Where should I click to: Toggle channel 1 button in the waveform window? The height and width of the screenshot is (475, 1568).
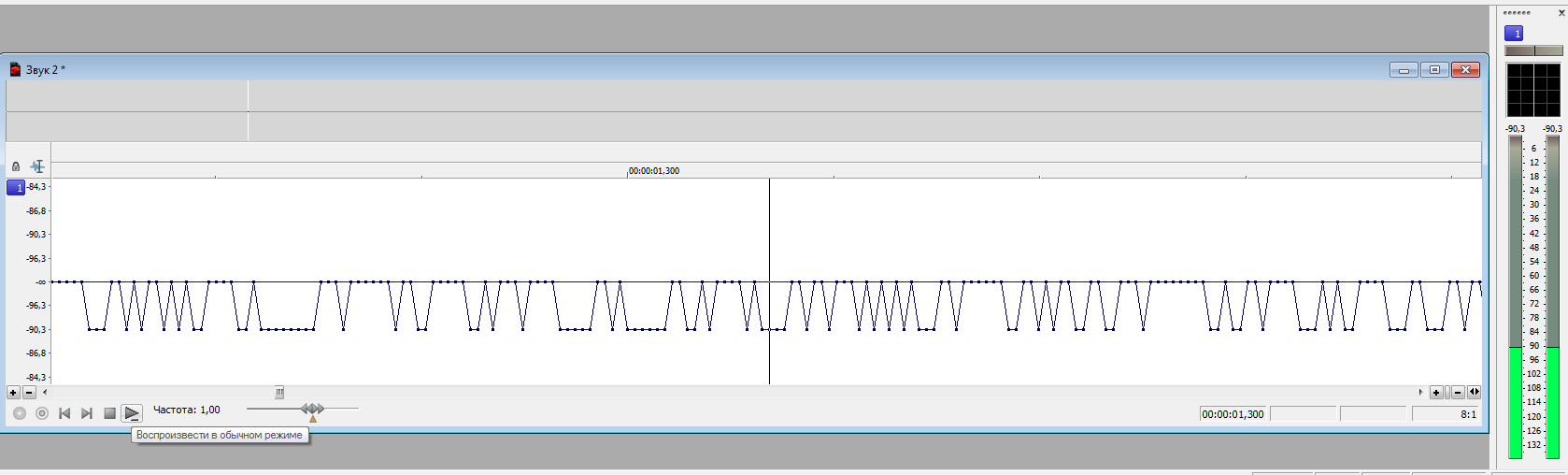coord(16,188)
